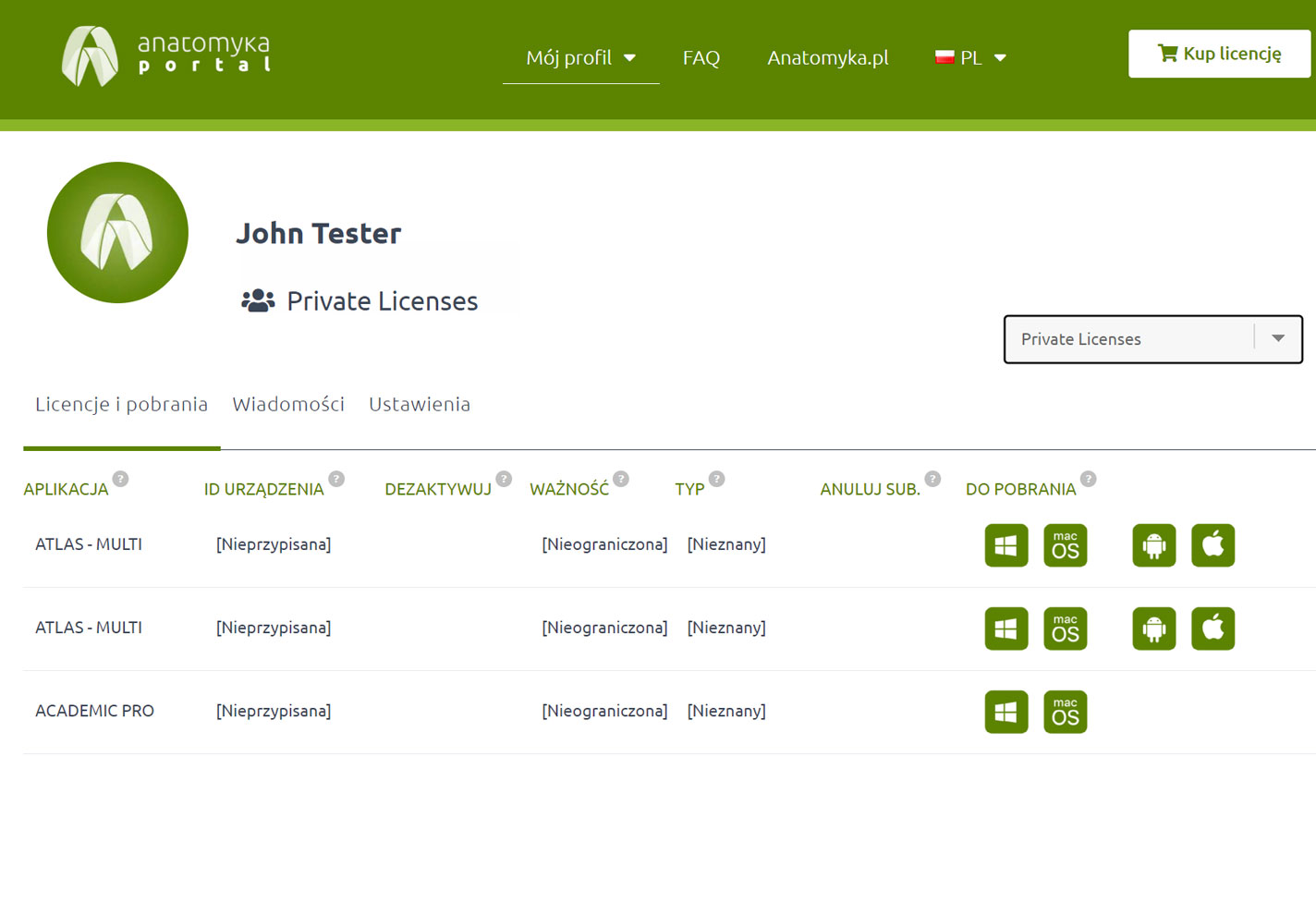
Task: Click help icon next to APLIKACJA column
Action: click(x=120, y=479)
